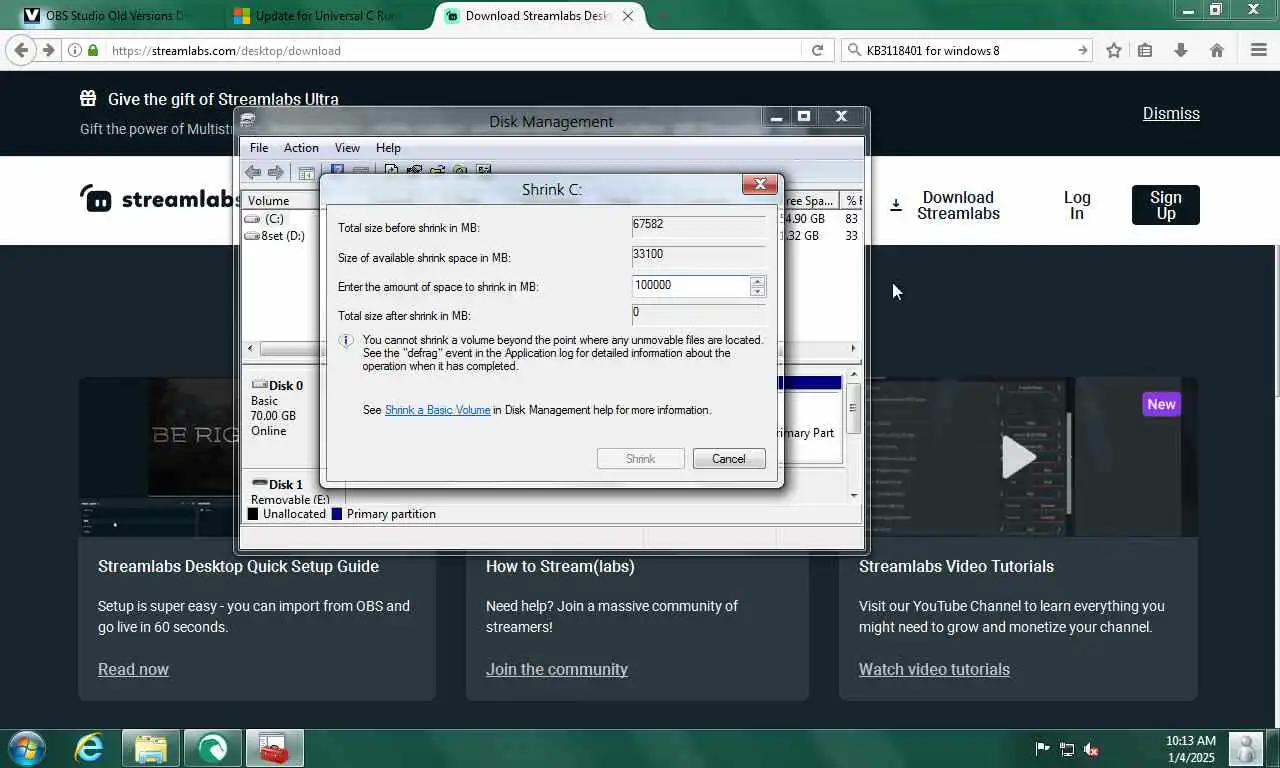The width and height of the screenshot is (1280, 768).
Task: Click the Sign Up button
Action: (x=1166, y=205)
